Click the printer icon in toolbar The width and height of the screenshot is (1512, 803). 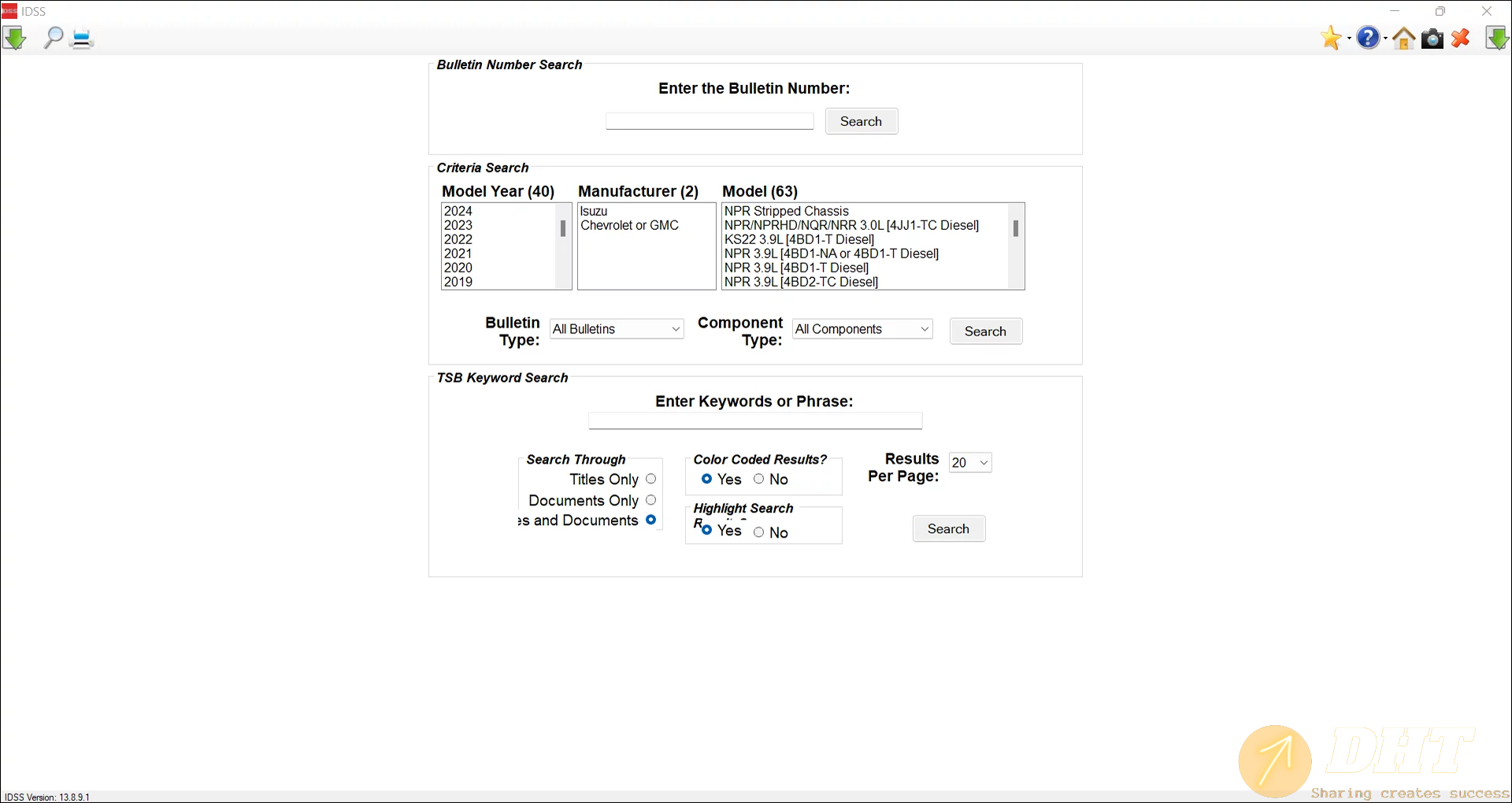[x=82, y=39]
